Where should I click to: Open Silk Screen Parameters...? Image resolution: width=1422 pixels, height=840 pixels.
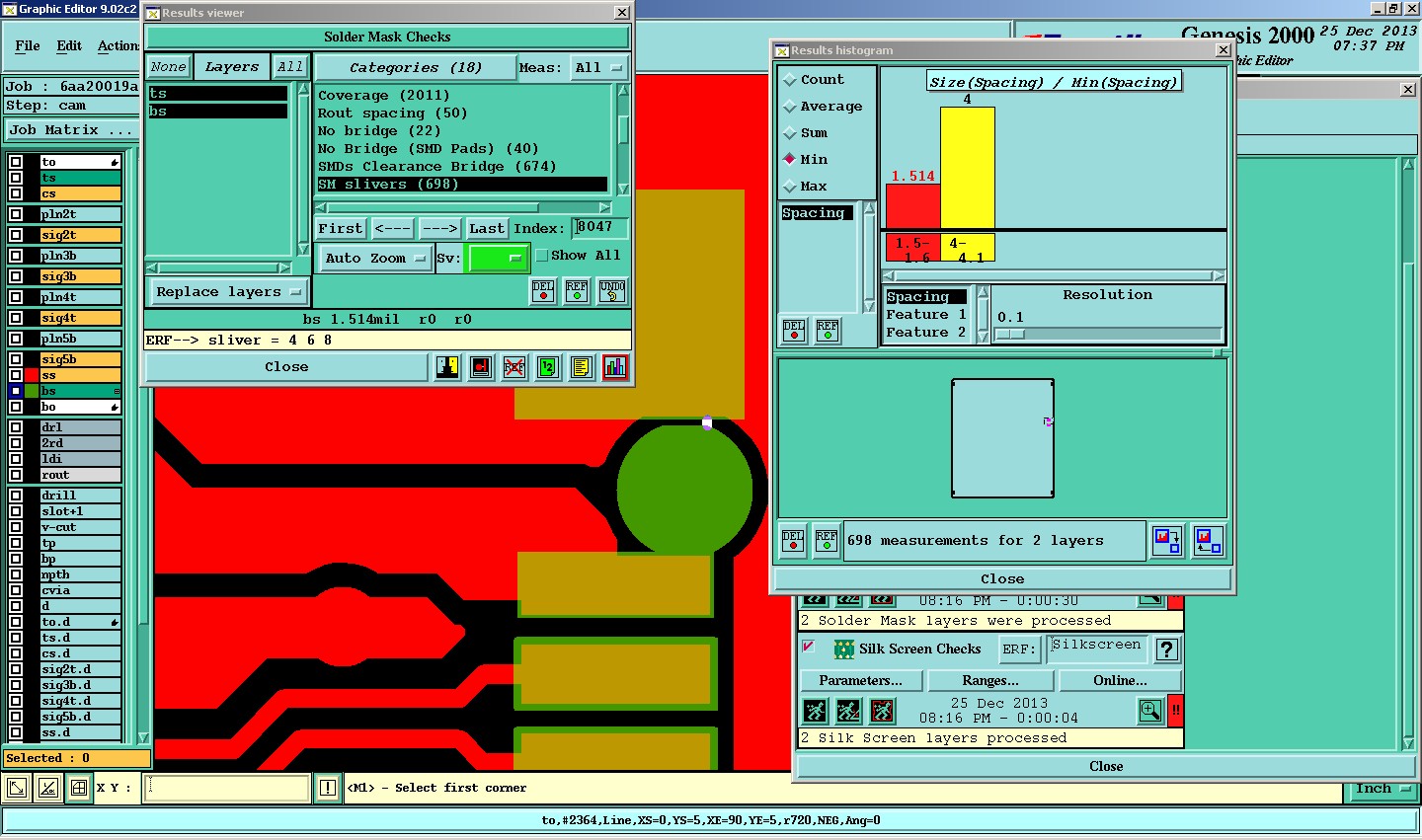point(860,681)
